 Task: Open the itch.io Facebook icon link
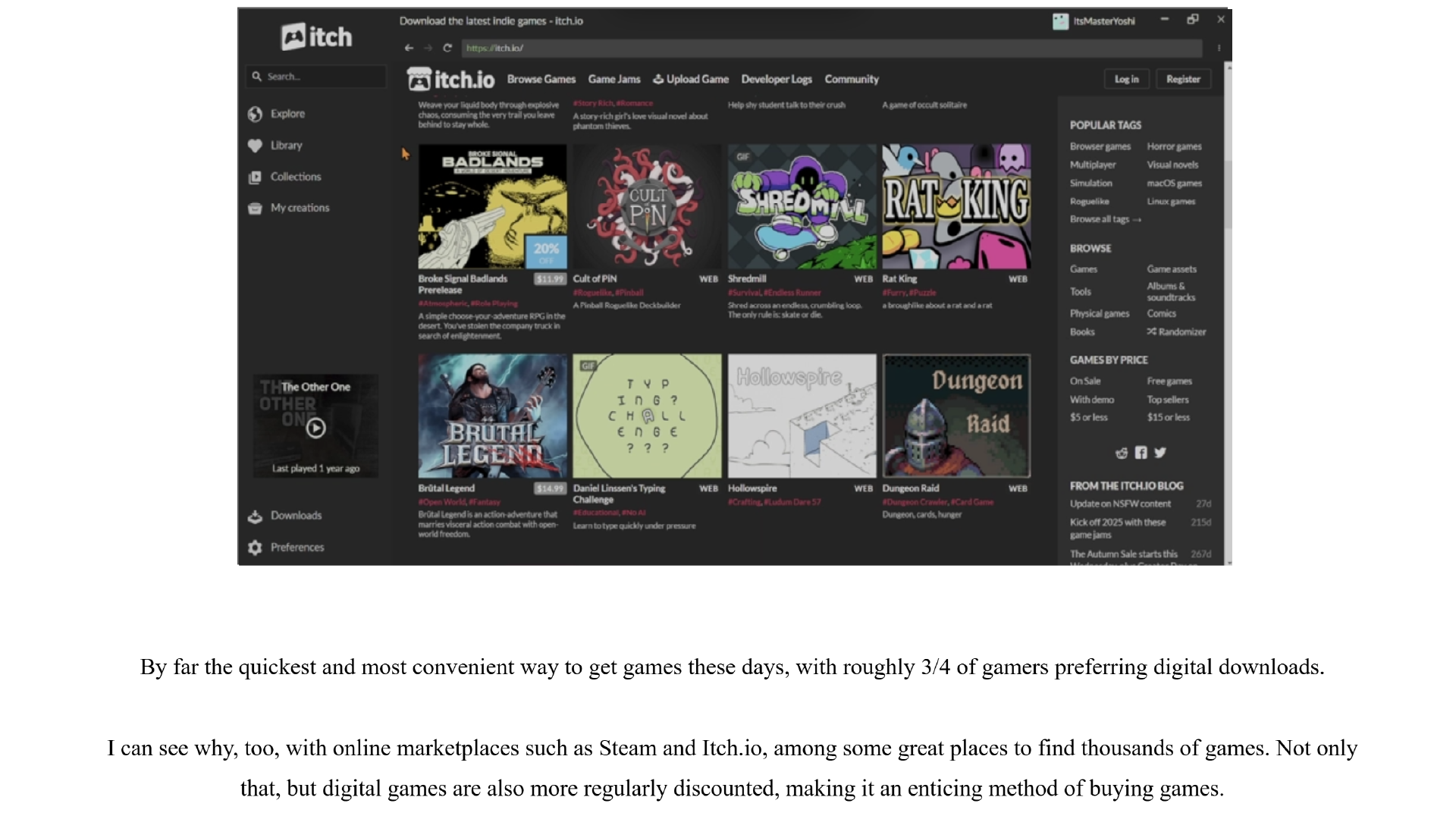1141,453
